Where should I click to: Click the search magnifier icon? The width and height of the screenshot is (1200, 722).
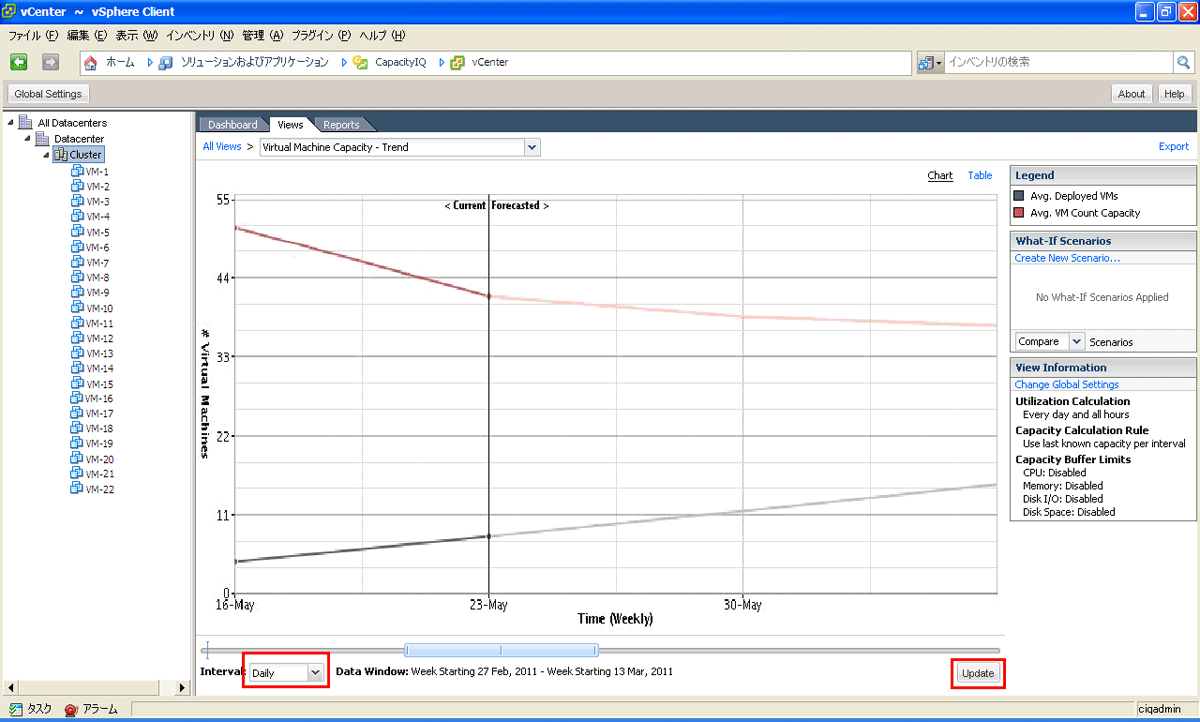click(x=1182, y=62)
